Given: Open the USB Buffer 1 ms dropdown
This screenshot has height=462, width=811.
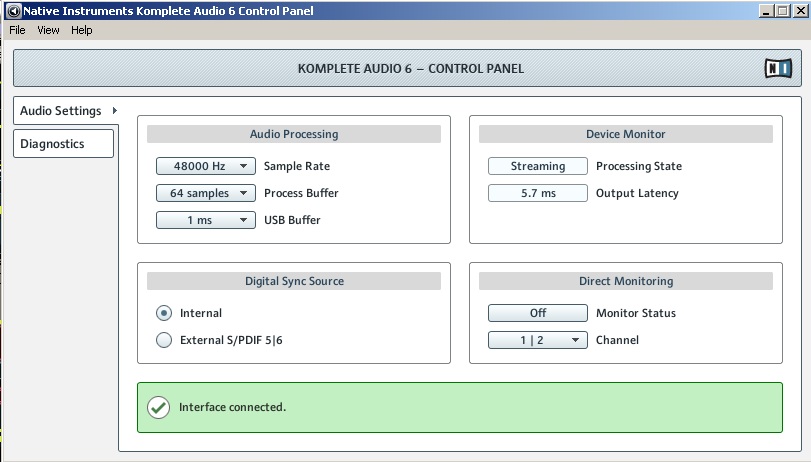Looking at the screenshot, I should tap(205, 220).
